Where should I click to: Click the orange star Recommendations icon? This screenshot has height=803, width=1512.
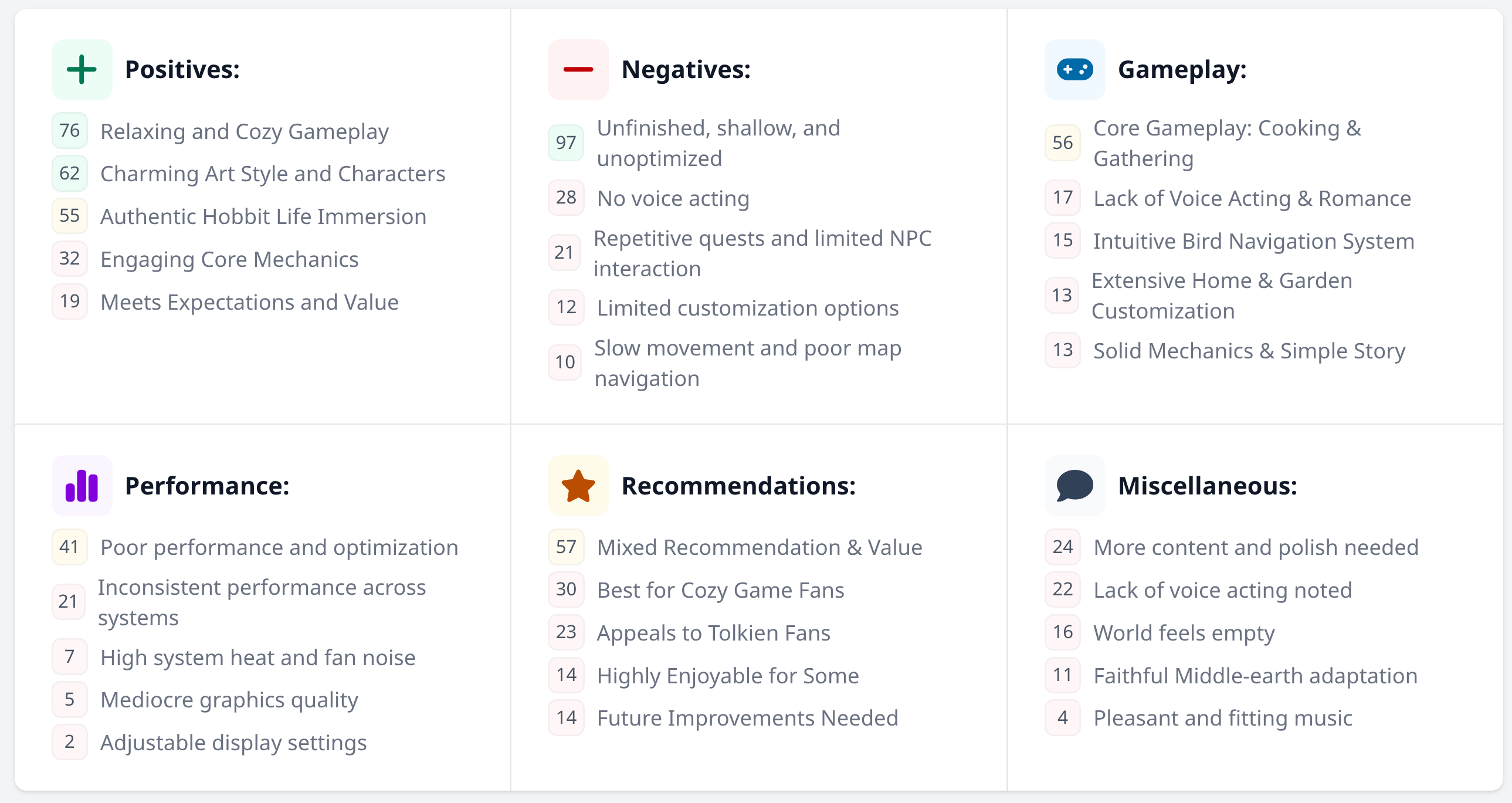click(578, 486)
